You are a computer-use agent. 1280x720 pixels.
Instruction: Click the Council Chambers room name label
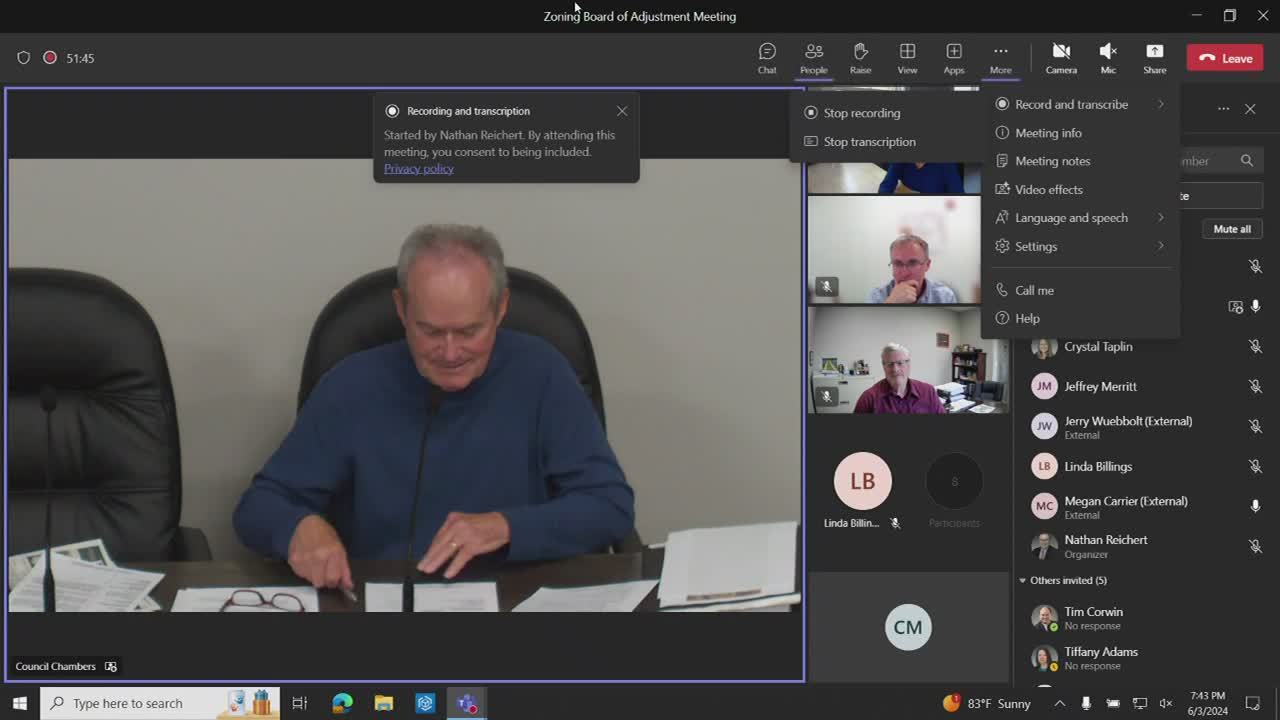point(56,667)
